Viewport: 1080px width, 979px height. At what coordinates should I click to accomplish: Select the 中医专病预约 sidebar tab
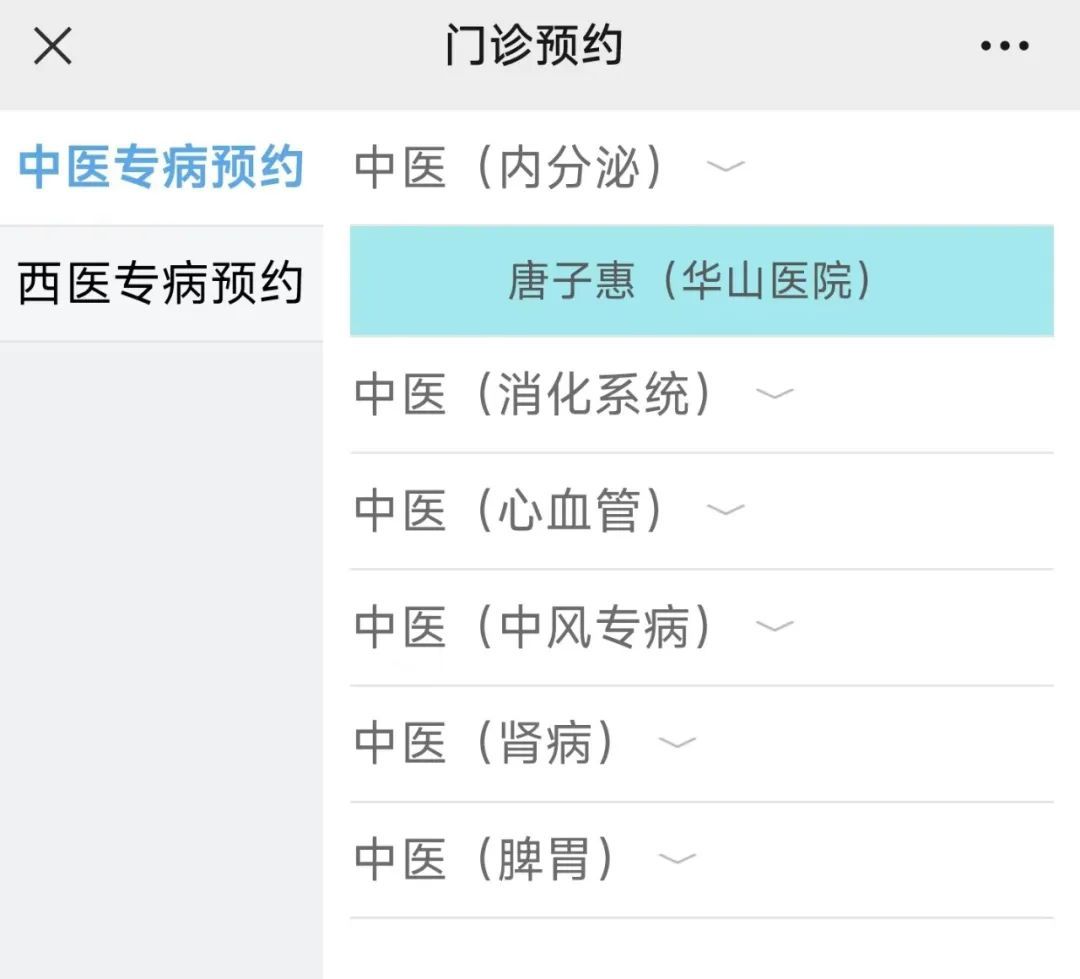click(161, 167)
